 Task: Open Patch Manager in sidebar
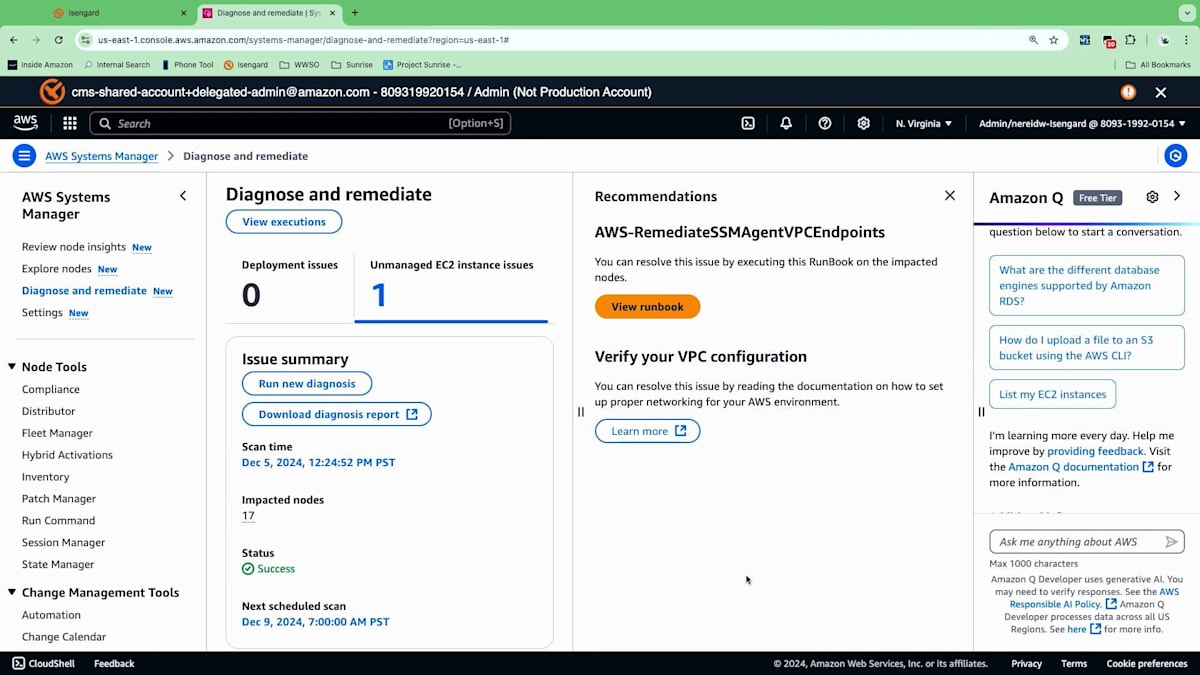point(59,499)
